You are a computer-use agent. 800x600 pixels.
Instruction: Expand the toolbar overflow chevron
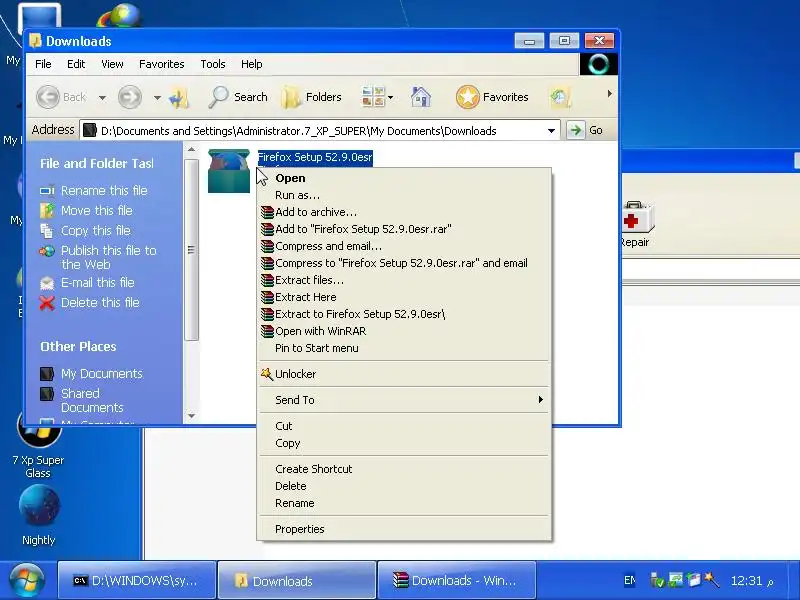pyautogui.click(x=609, y=94)
